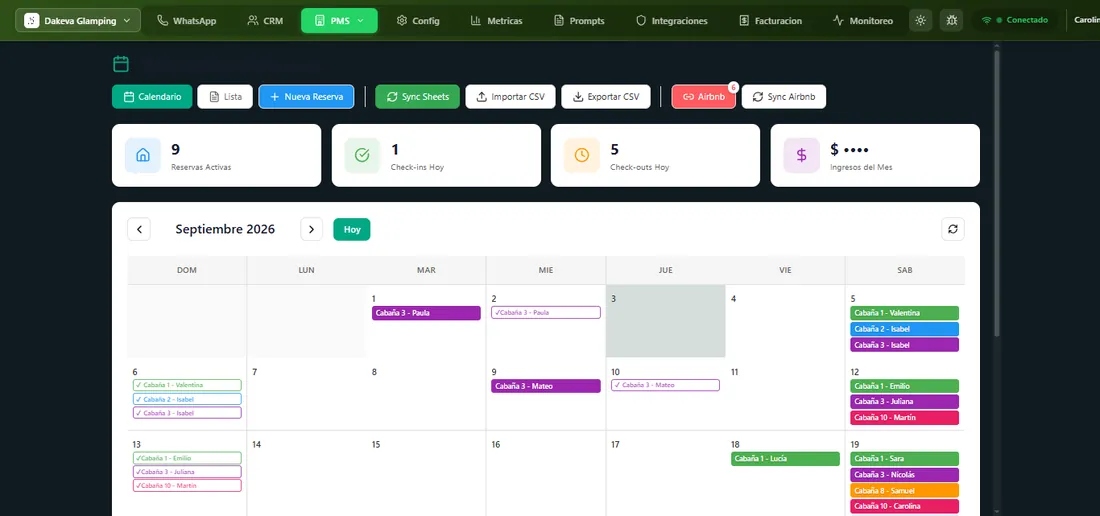This screenshot has width=1100, height=516.
Task: Click the Check-outs Hoy clock icon
Action: click(582, 156)
